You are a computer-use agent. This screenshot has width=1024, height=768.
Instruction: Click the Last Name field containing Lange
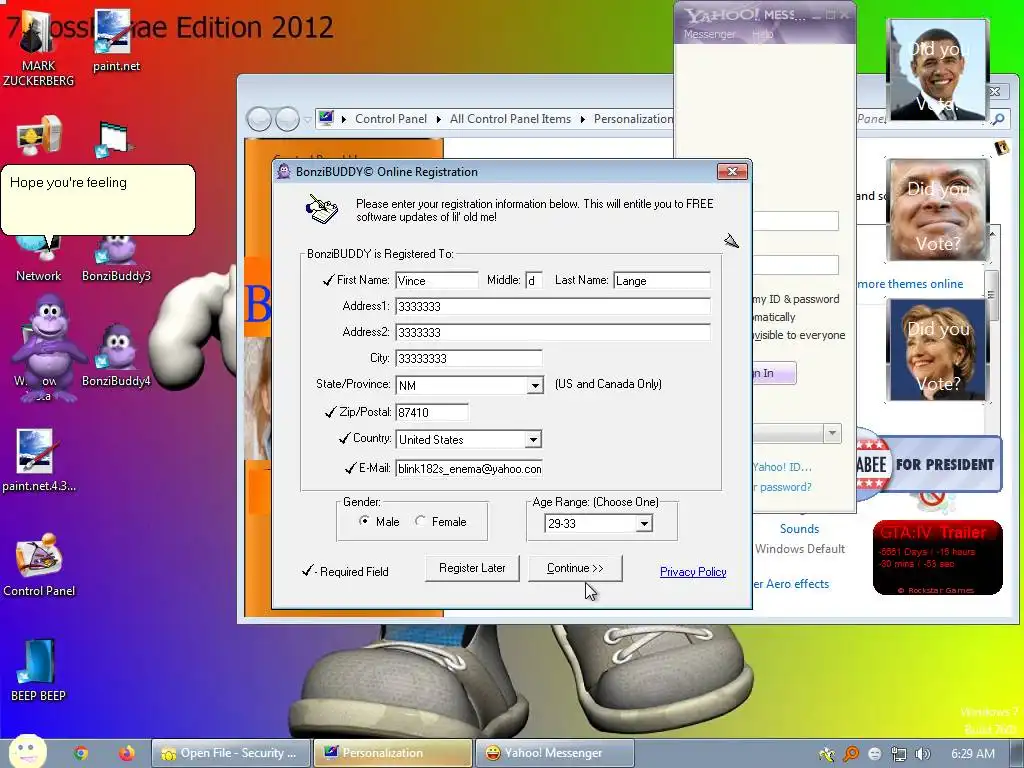pos(662,280)
